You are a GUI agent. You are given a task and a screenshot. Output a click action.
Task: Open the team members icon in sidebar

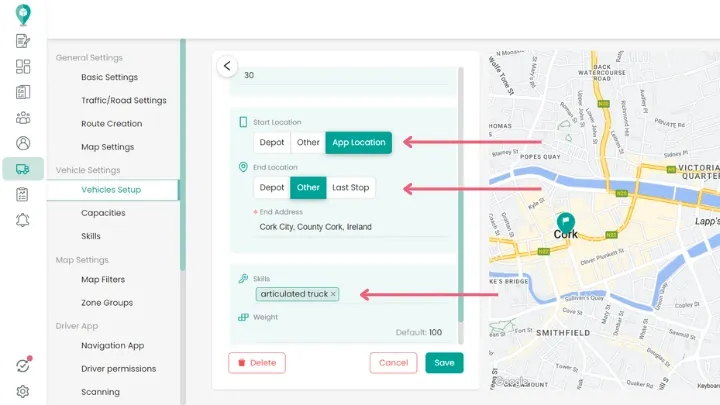click(x=23, y=118)
